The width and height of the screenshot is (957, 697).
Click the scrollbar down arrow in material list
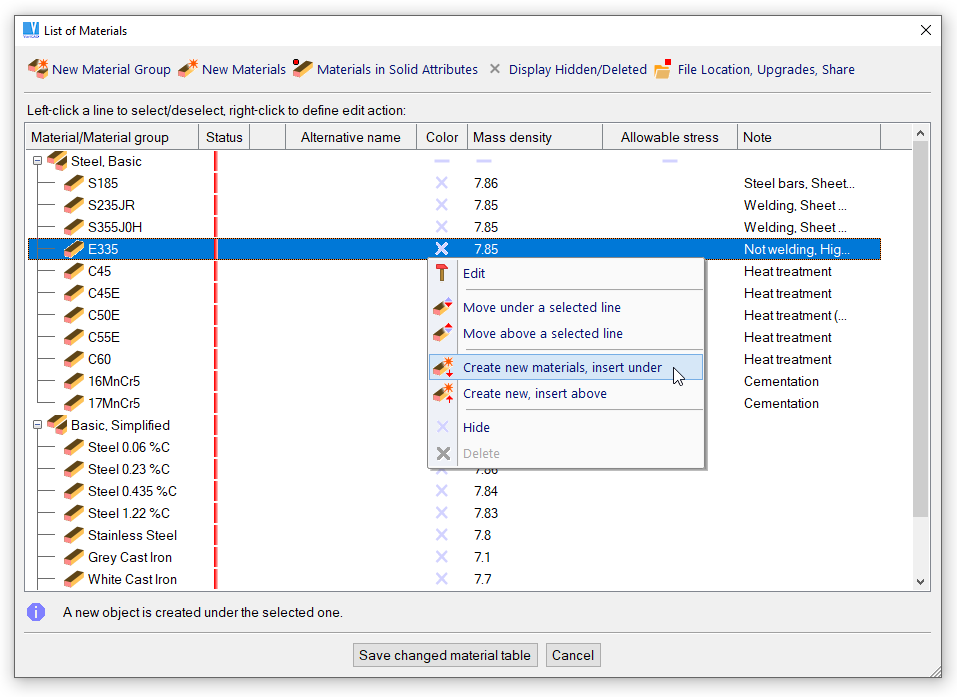pyautogui.click(x=920, y=581)
